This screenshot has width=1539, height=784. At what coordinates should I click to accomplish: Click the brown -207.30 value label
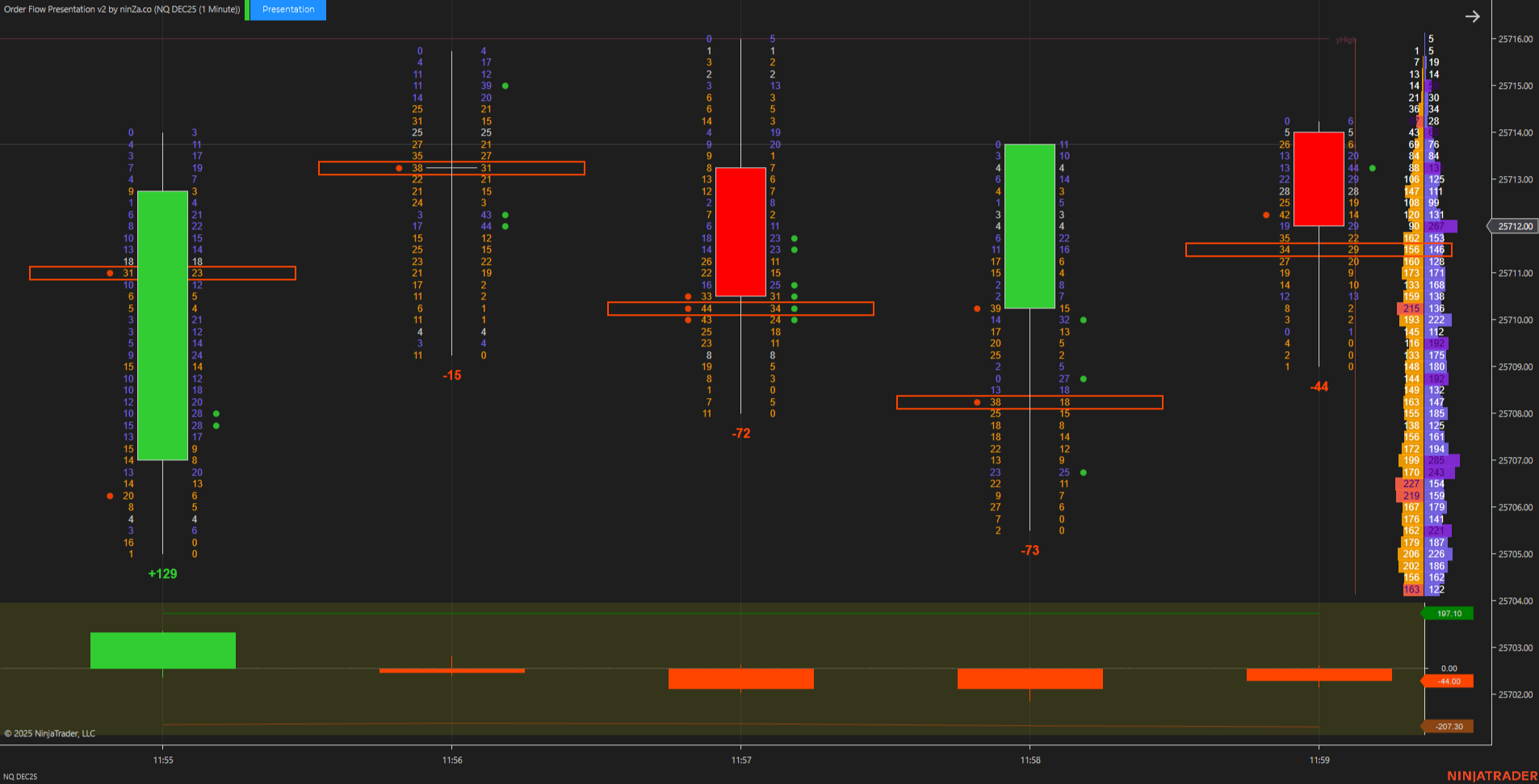click(1449, 727)
